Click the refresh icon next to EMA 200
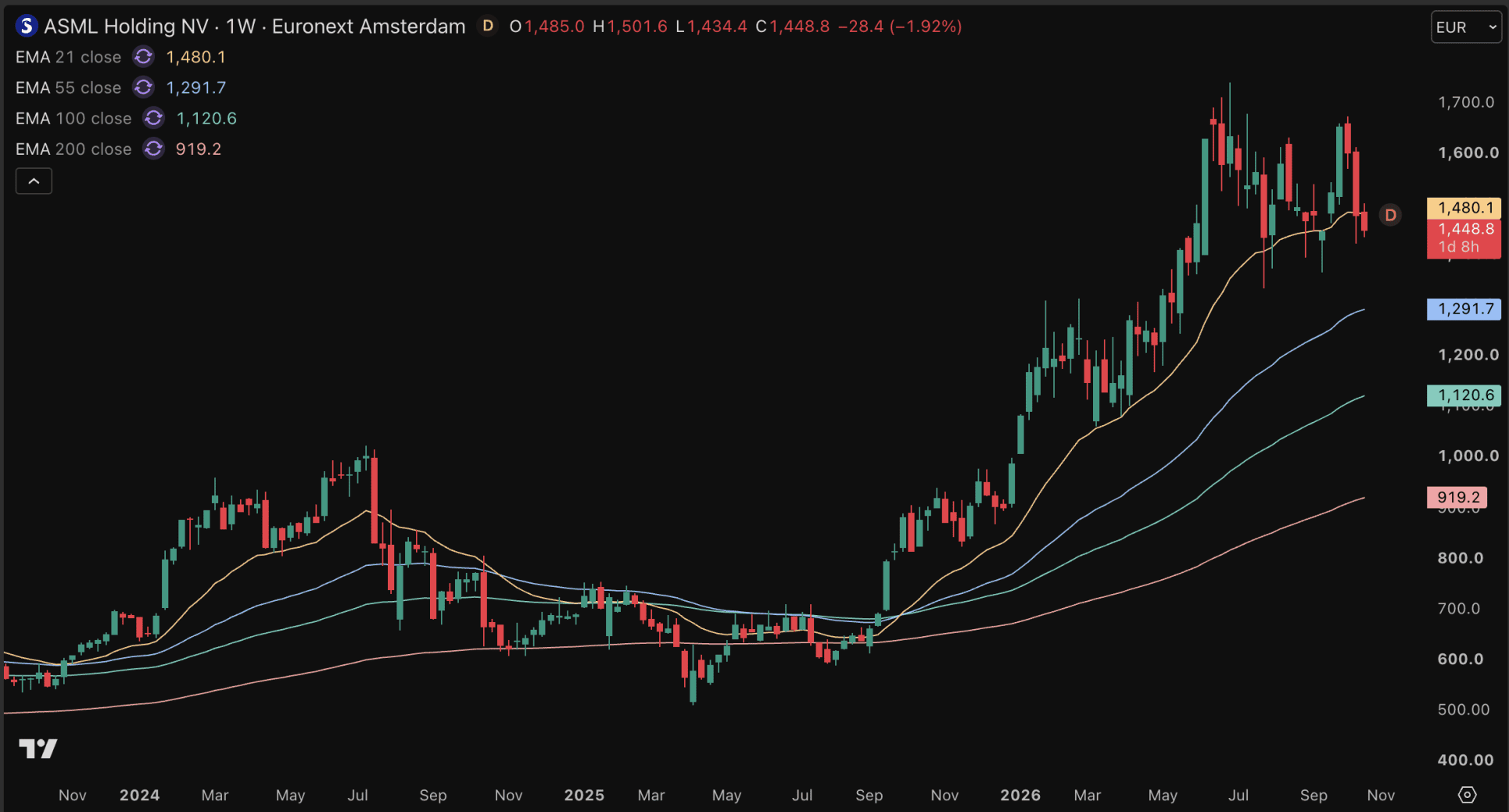The height and width of the screenshot is (812, 1509). point(153,148)
